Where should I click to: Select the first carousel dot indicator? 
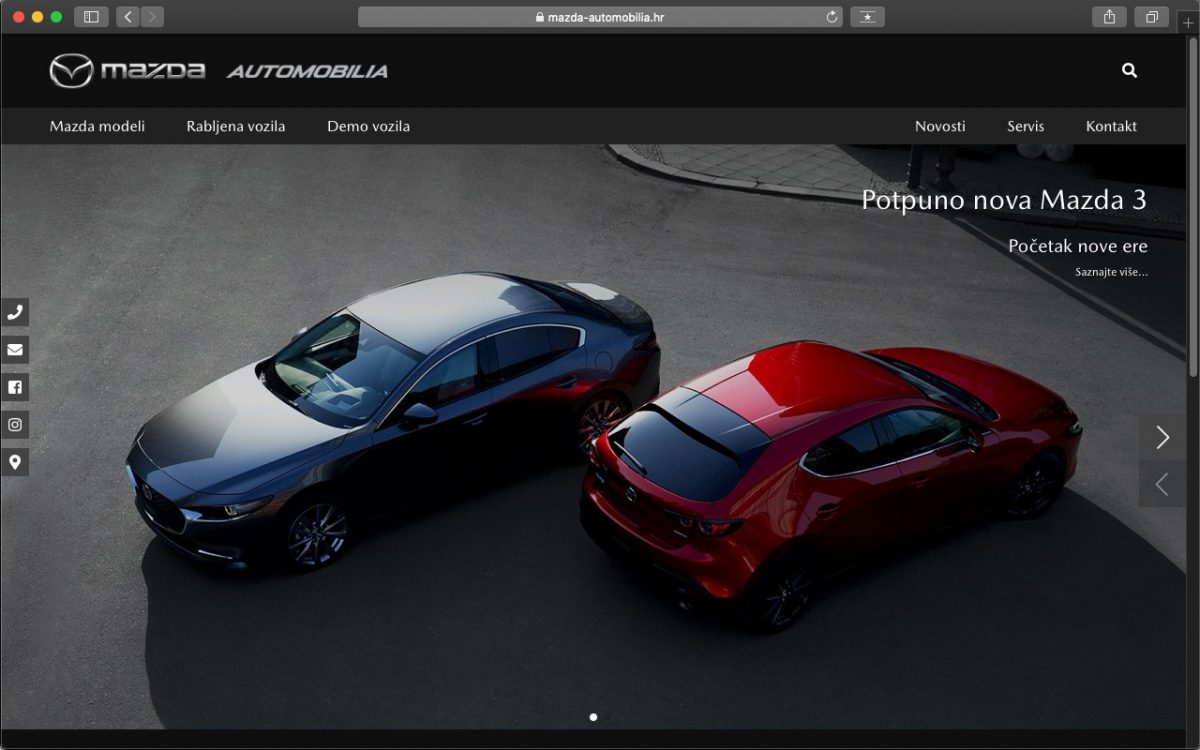pos(593,717)
